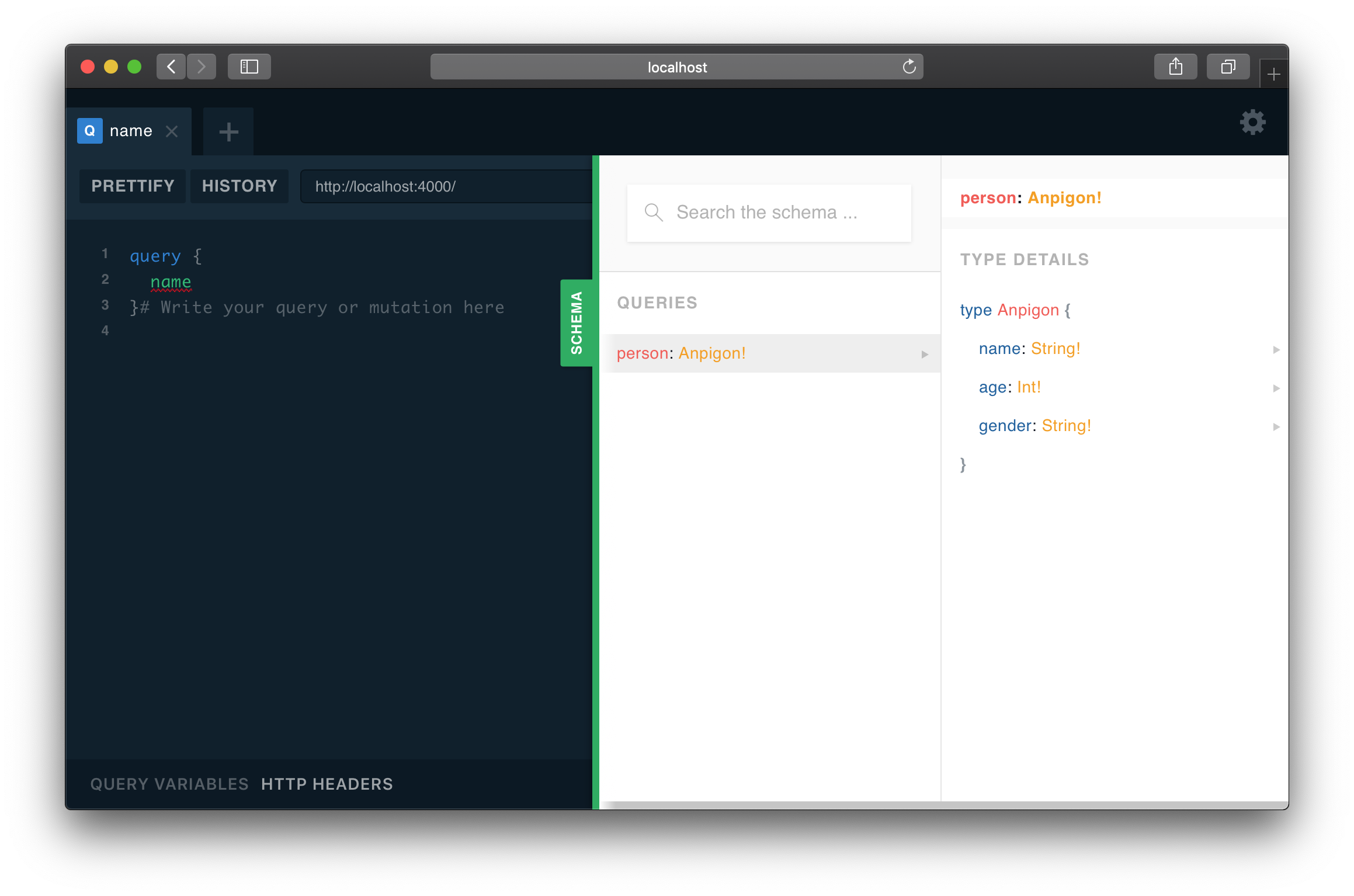Click the Safari back arrow
Screen dimensions: 1354x896
(171, 67)
